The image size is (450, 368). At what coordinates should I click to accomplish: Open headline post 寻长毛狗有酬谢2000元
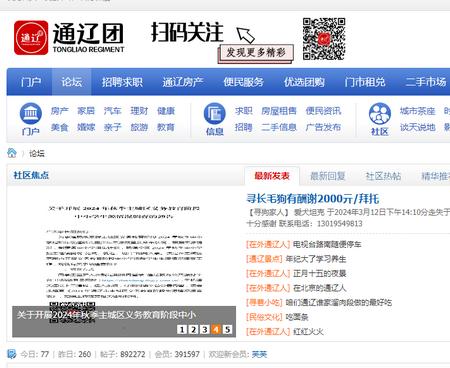click(x=313, y=199)
